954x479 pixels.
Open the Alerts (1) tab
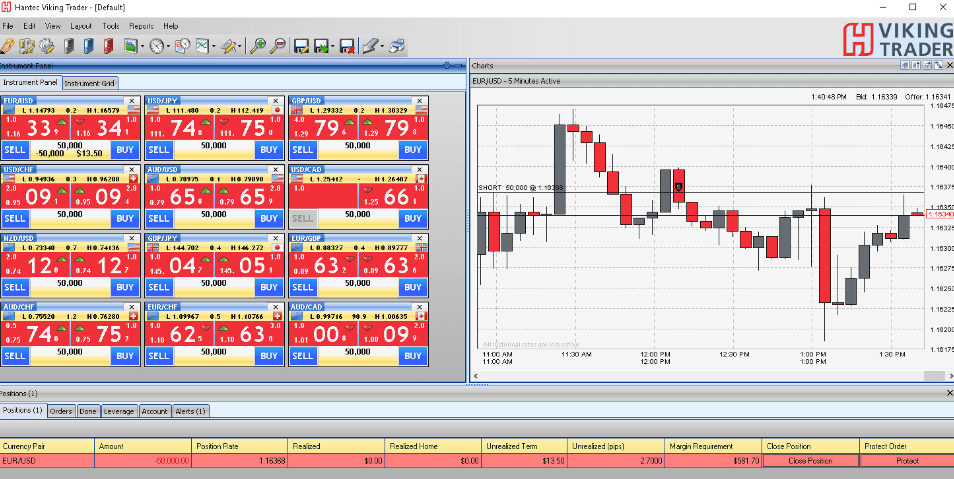click(191, 411)
